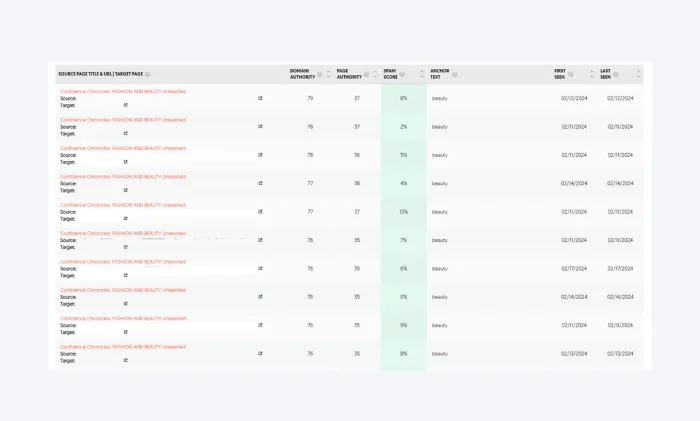Click the info icon beside Domain Authority header

319,74
